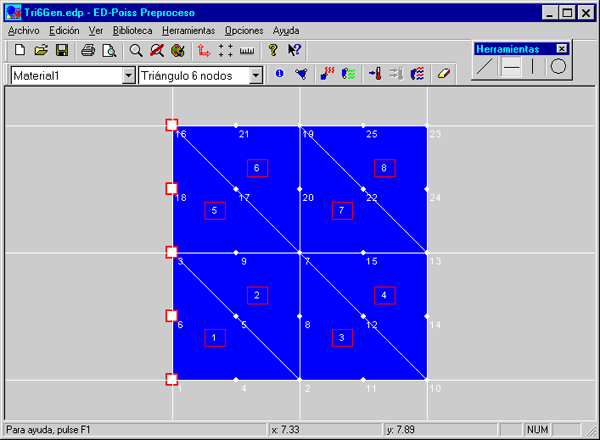This screenshot has height=440, width=600.
Task: Expand the Triángulo 6 nodos dropdown arrow
Action: click(x=256, y=76)
